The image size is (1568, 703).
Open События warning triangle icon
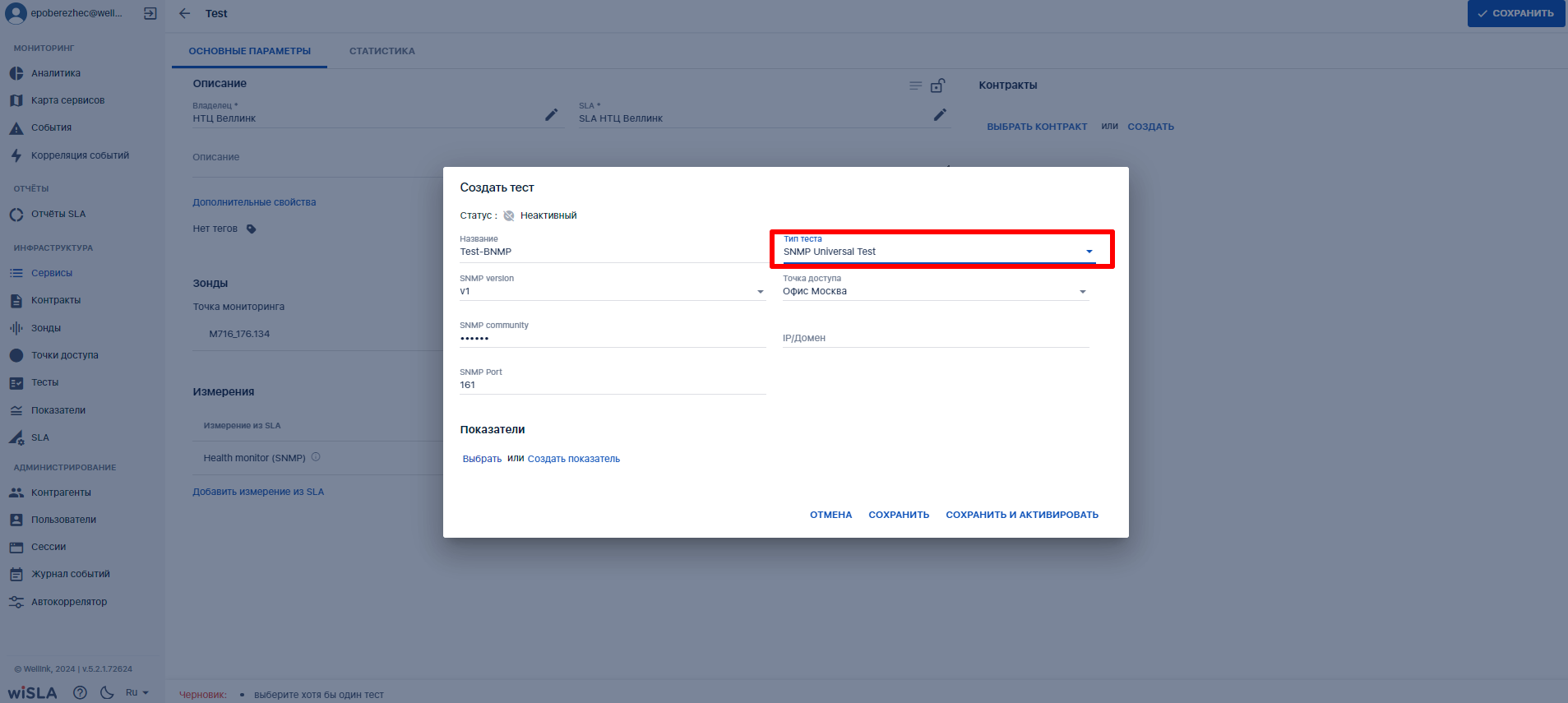click(x=16, y=128)
